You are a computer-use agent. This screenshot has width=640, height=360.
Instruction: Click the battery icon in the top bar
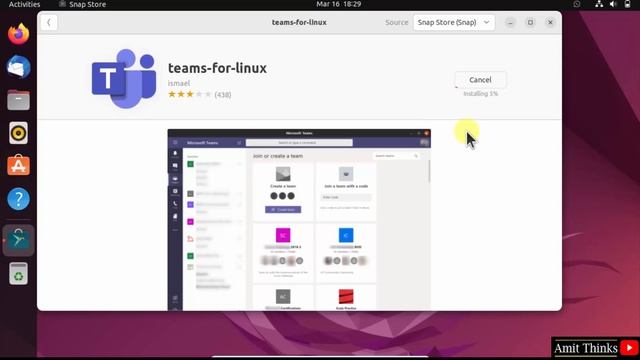click(x=627, y=4)
